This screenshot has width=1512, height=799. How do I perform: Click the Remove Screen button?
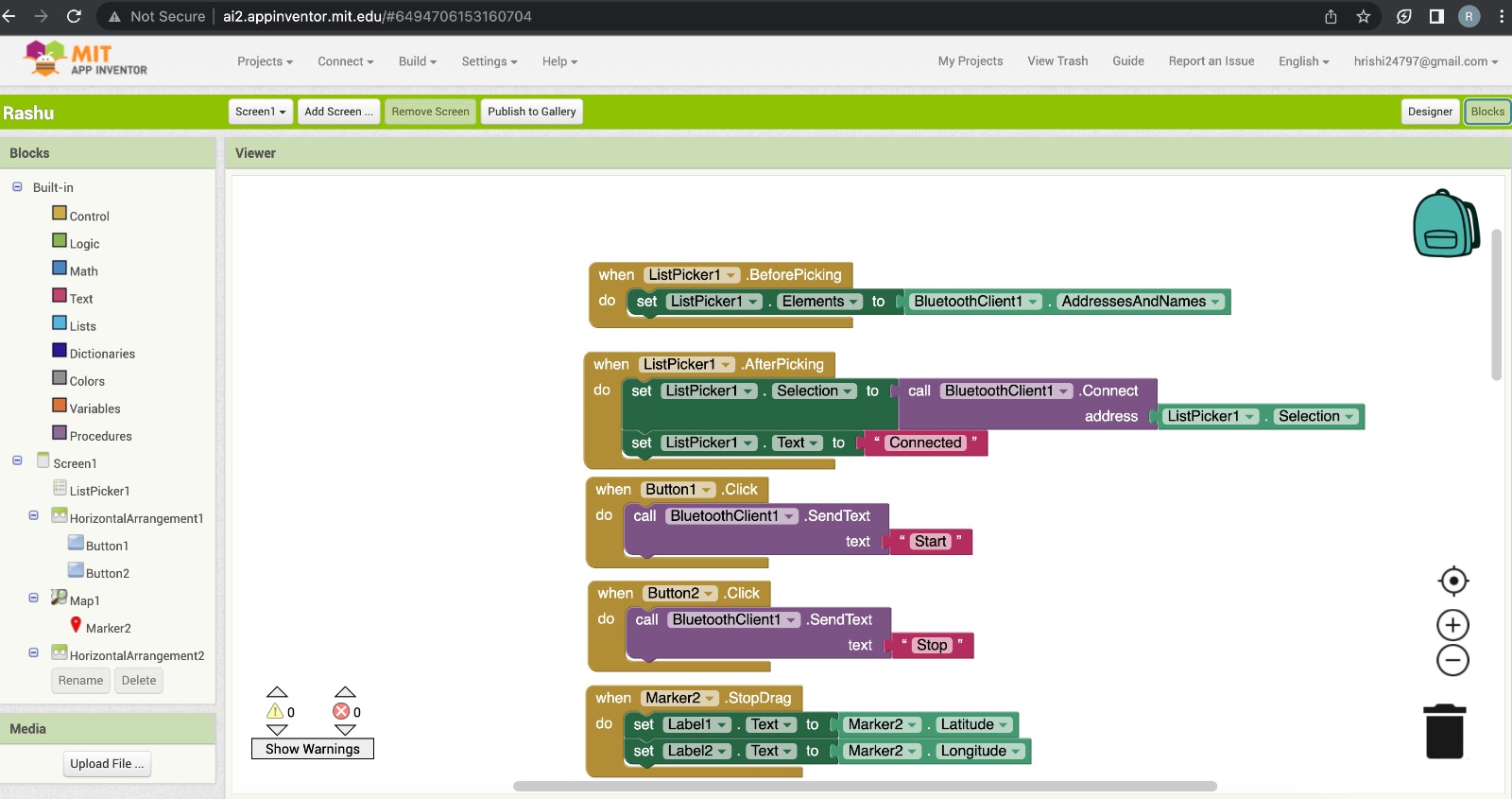click(x=430, y=112)
